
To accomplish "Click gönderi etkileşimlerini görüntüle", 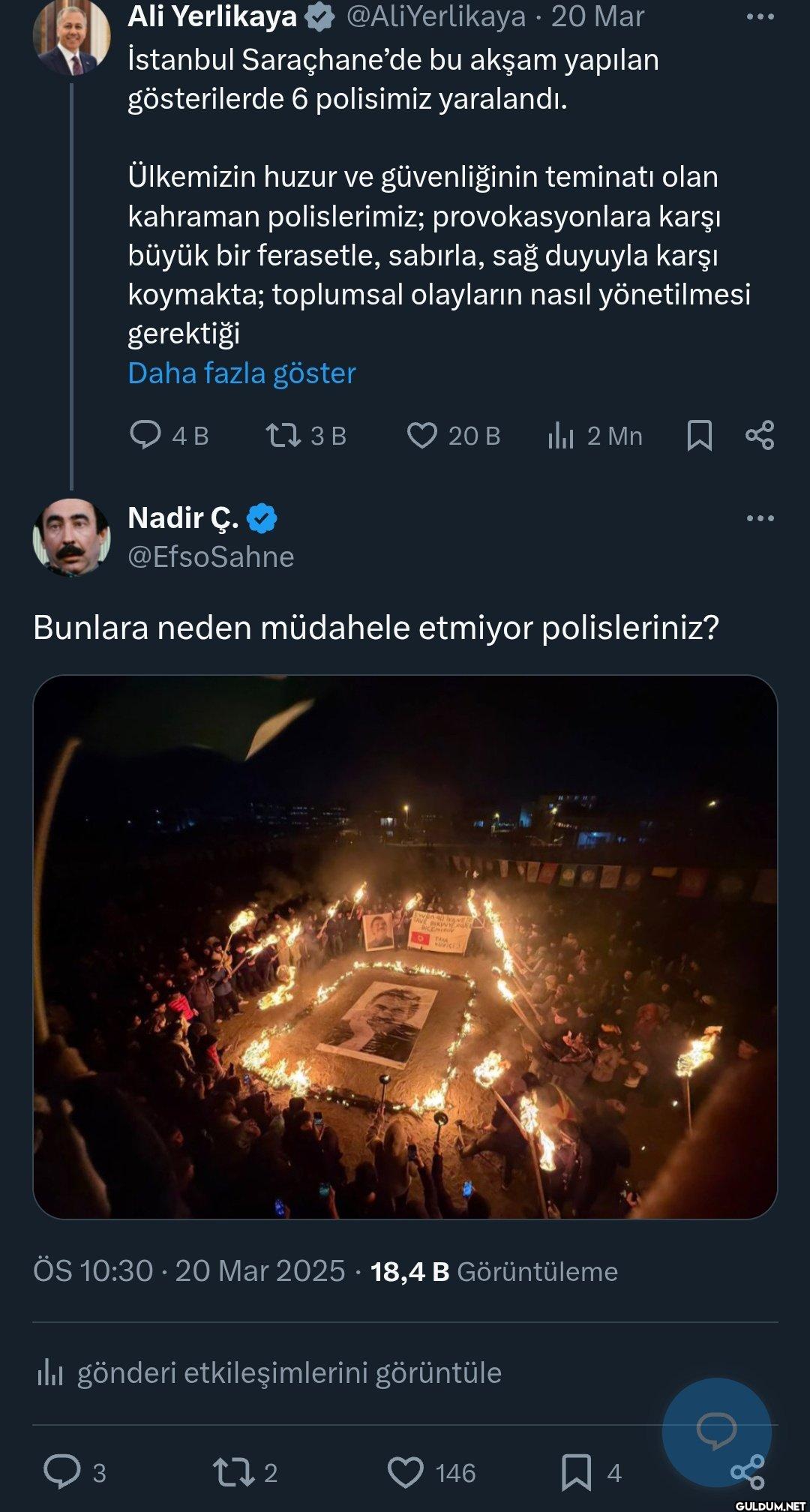I will point(289,1372).
